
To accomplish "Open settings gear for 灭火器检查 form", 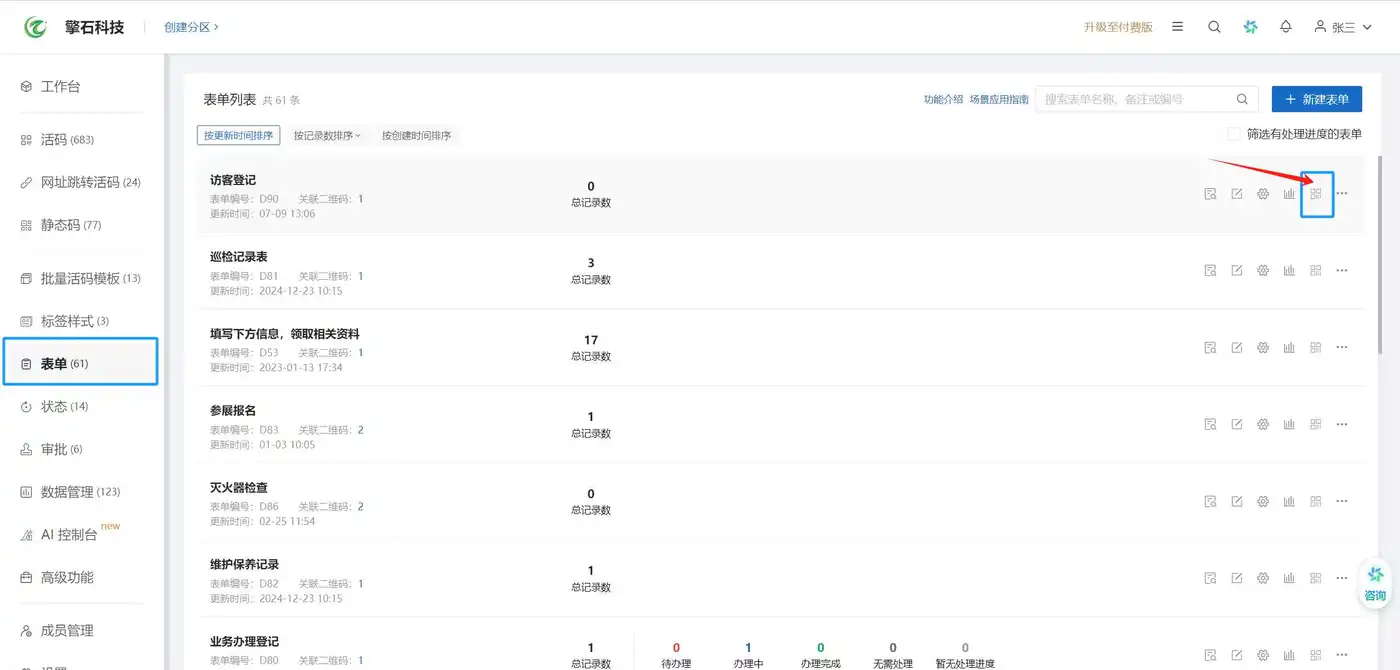I will click(1263, 501).
